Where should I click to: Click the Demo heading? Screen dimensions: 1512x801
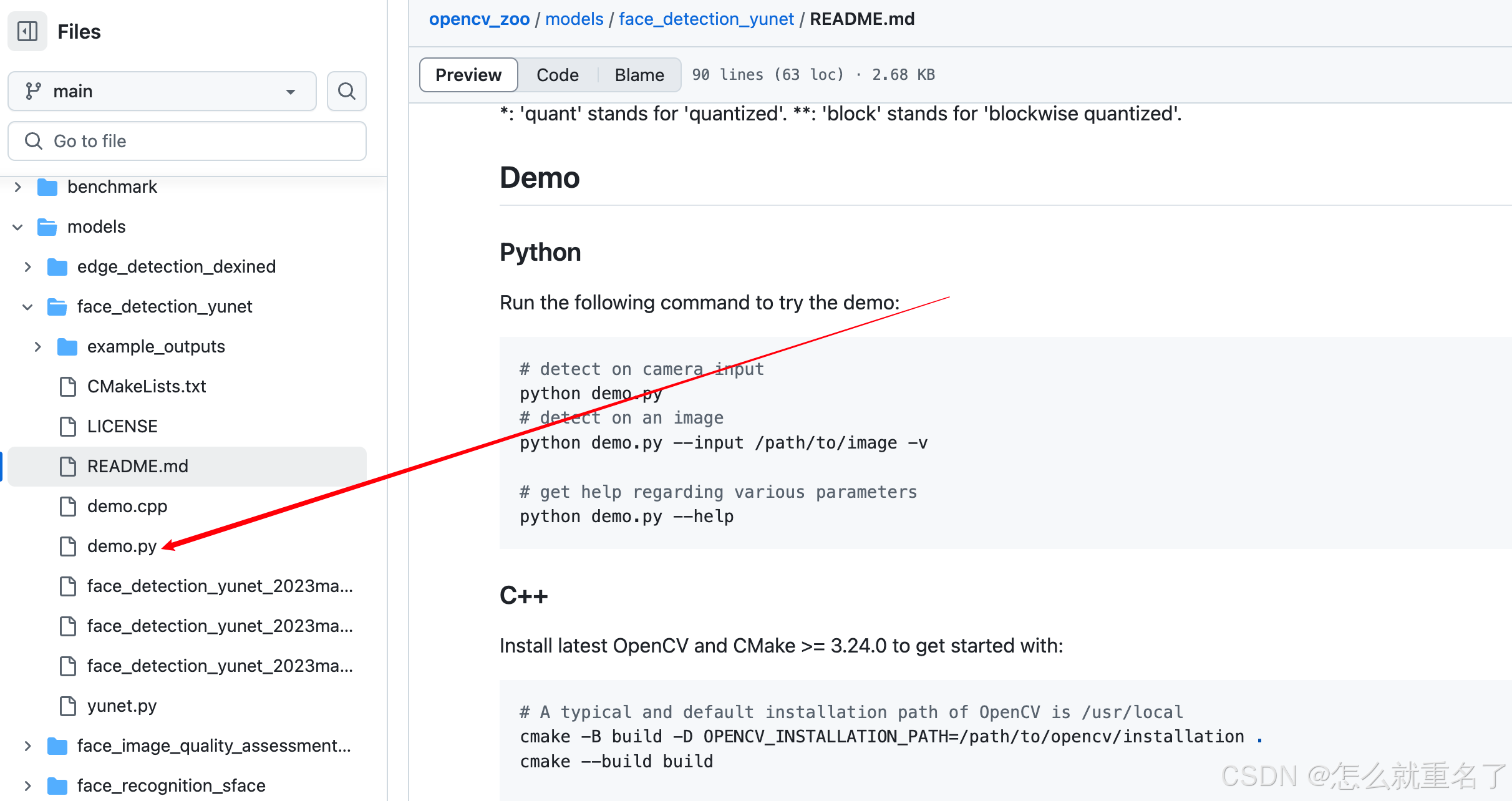click(540, 178)
